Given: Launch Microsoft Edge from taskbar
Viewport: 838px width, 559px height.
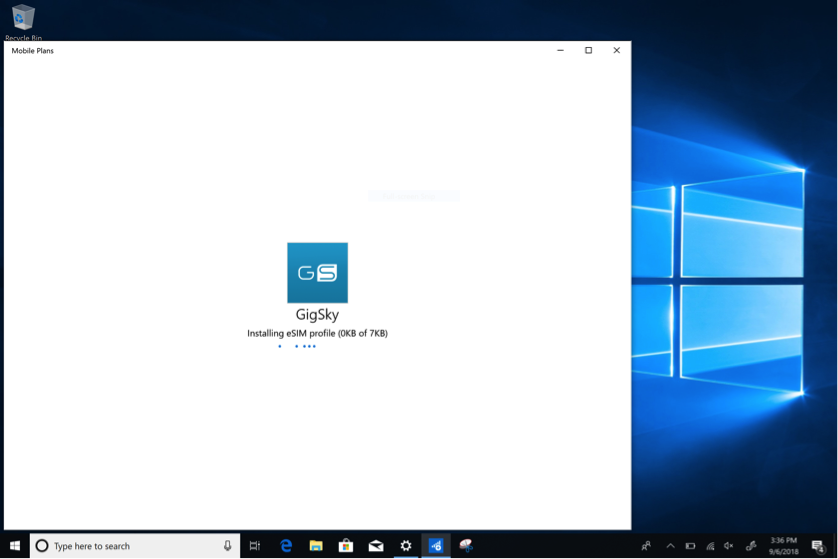Looking at the screenshot, I should 286,546.
